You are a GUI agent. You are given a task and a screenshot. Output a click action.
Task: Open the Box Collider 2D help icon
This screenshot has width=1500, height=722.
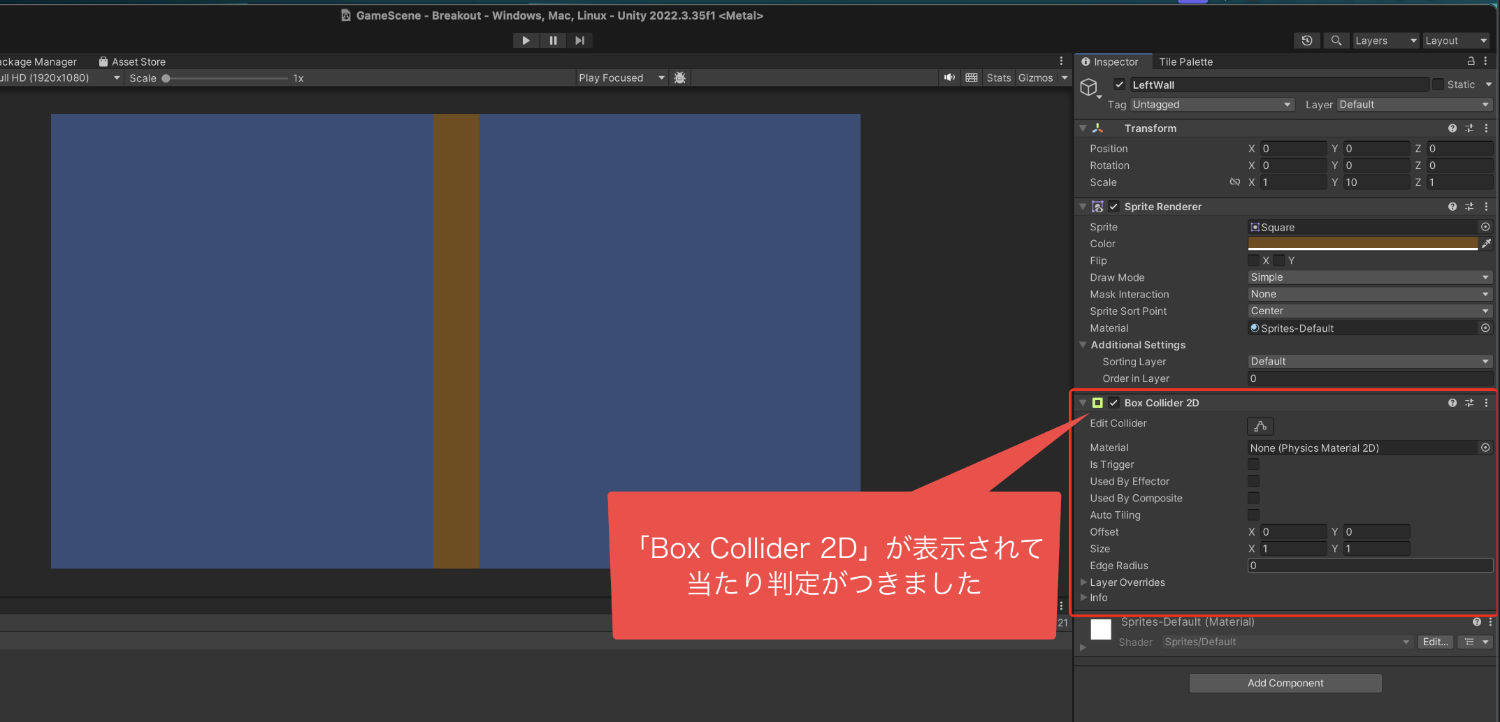point(1453,403)
